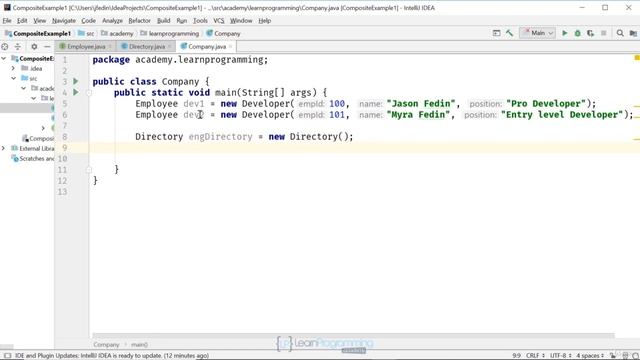Click Company breadcrumb in navigation bar

pyautogui.click(x=223, y=33)
